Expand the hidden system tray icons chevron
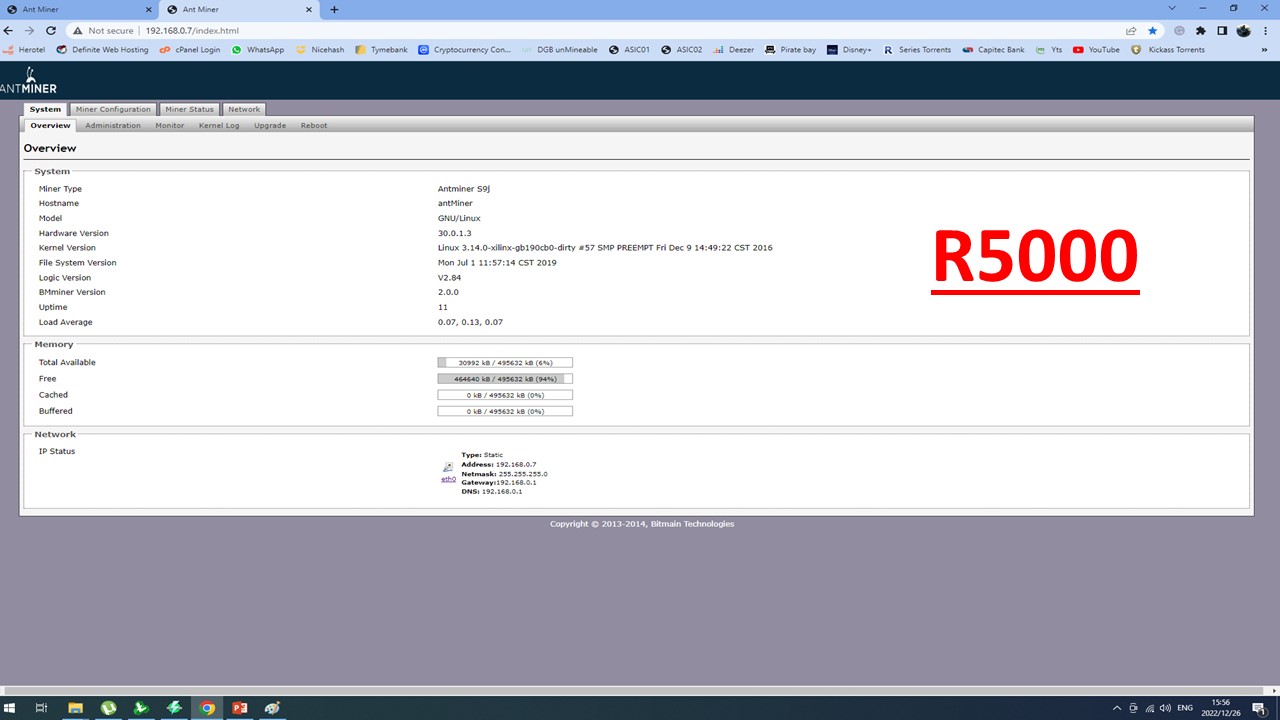1280x720 pixels. pyautogui.click(x=1117, y=708)
